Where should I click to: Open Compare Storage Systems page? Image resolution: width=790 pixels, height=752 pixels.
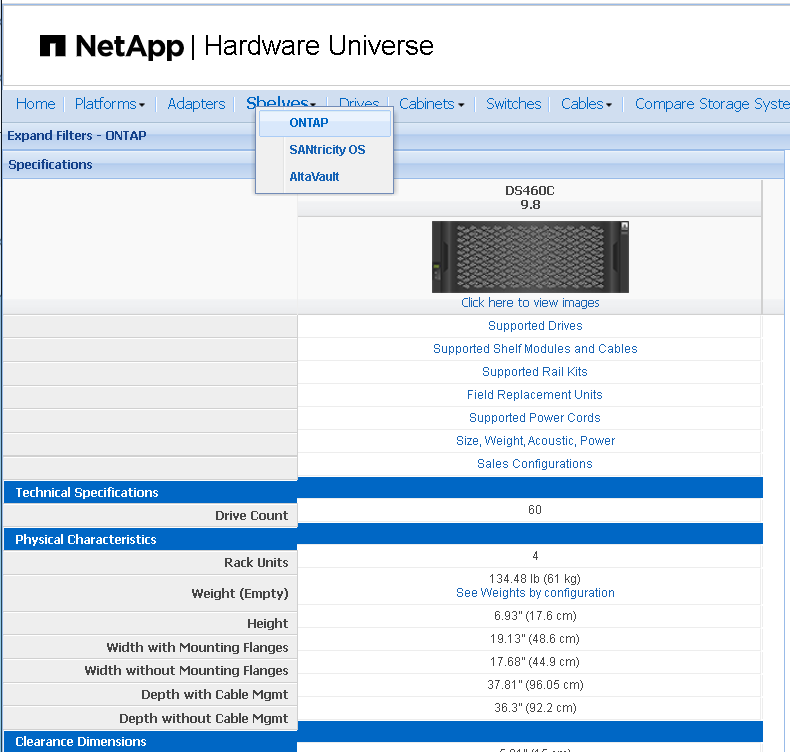click(711, 104)
